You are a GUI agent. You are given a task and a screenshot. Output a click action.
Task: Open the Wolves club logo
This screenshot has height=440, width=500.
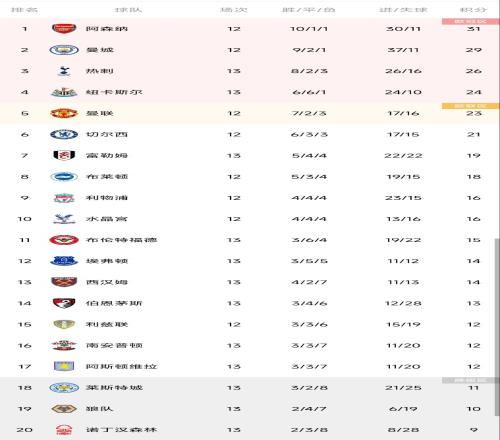pos(64,409)
